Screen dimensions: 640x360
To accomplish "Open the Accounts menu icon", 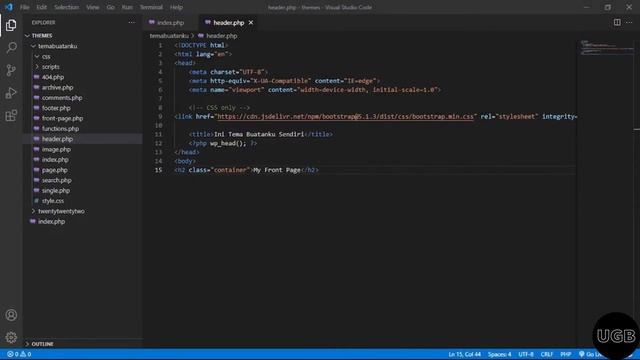I will [11, 315].
